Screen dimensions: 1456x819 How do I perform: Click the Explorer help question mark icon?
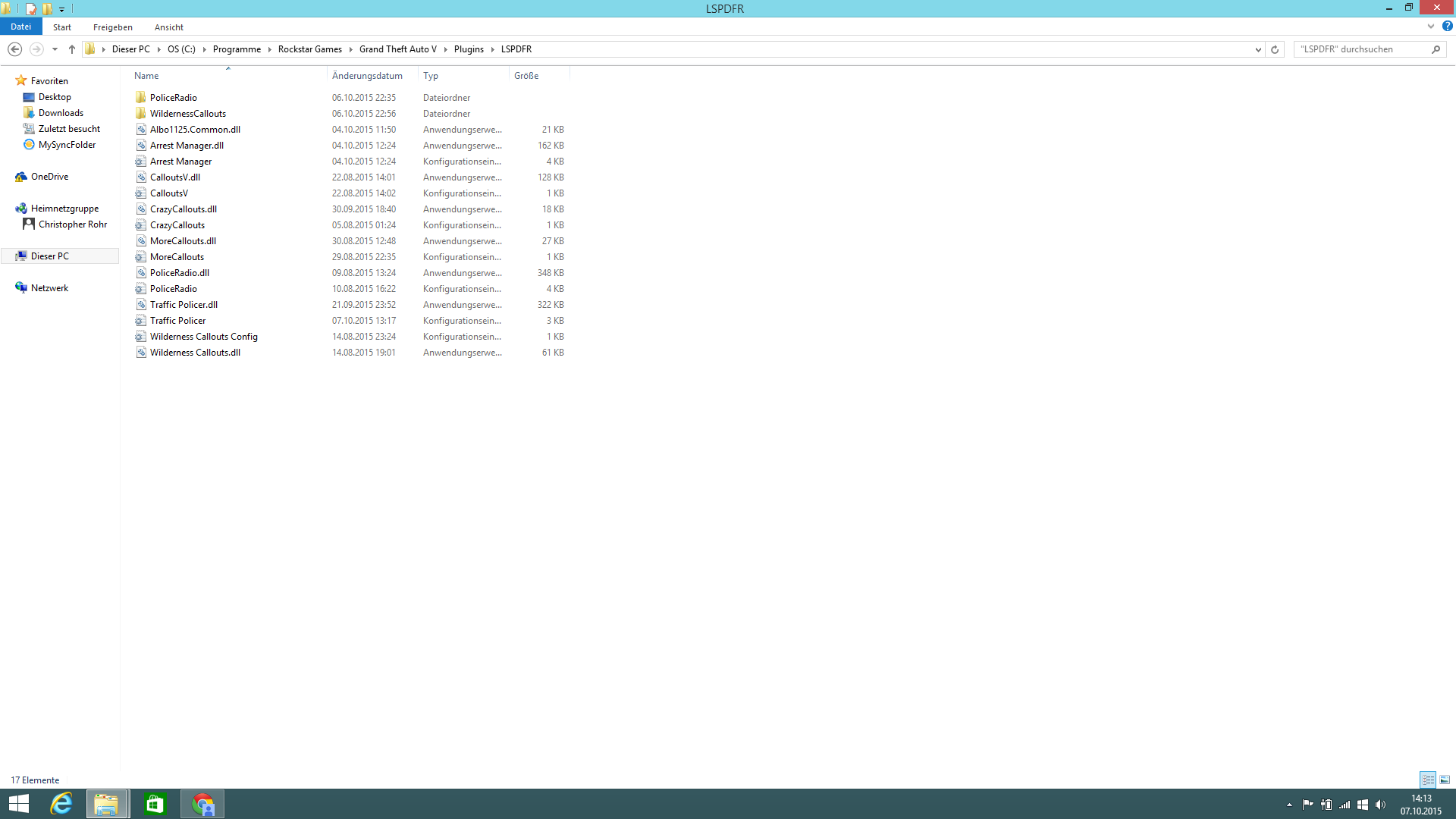1448,27
